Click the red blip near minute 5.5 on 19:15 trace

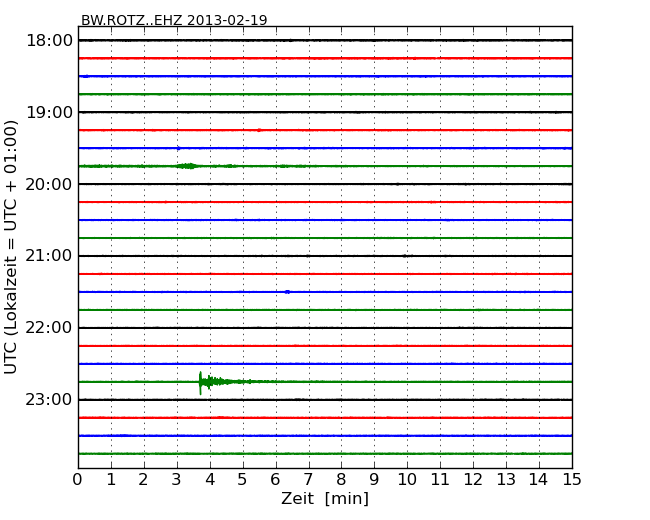259,130
